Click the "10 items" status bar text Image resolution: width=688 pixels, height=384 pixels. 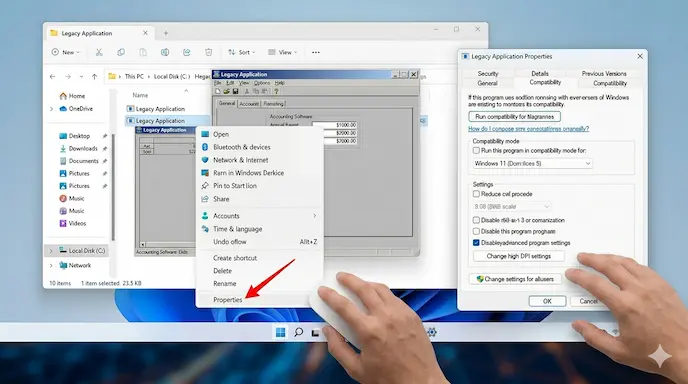(x=60, y=283)
